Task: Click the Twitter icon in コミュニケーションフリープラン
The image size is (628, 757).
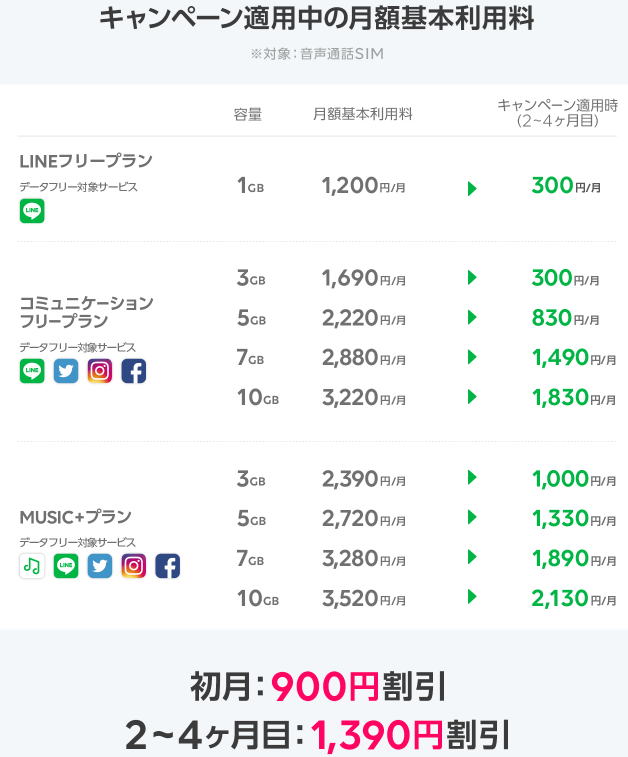Action: [x=66, y=371]
